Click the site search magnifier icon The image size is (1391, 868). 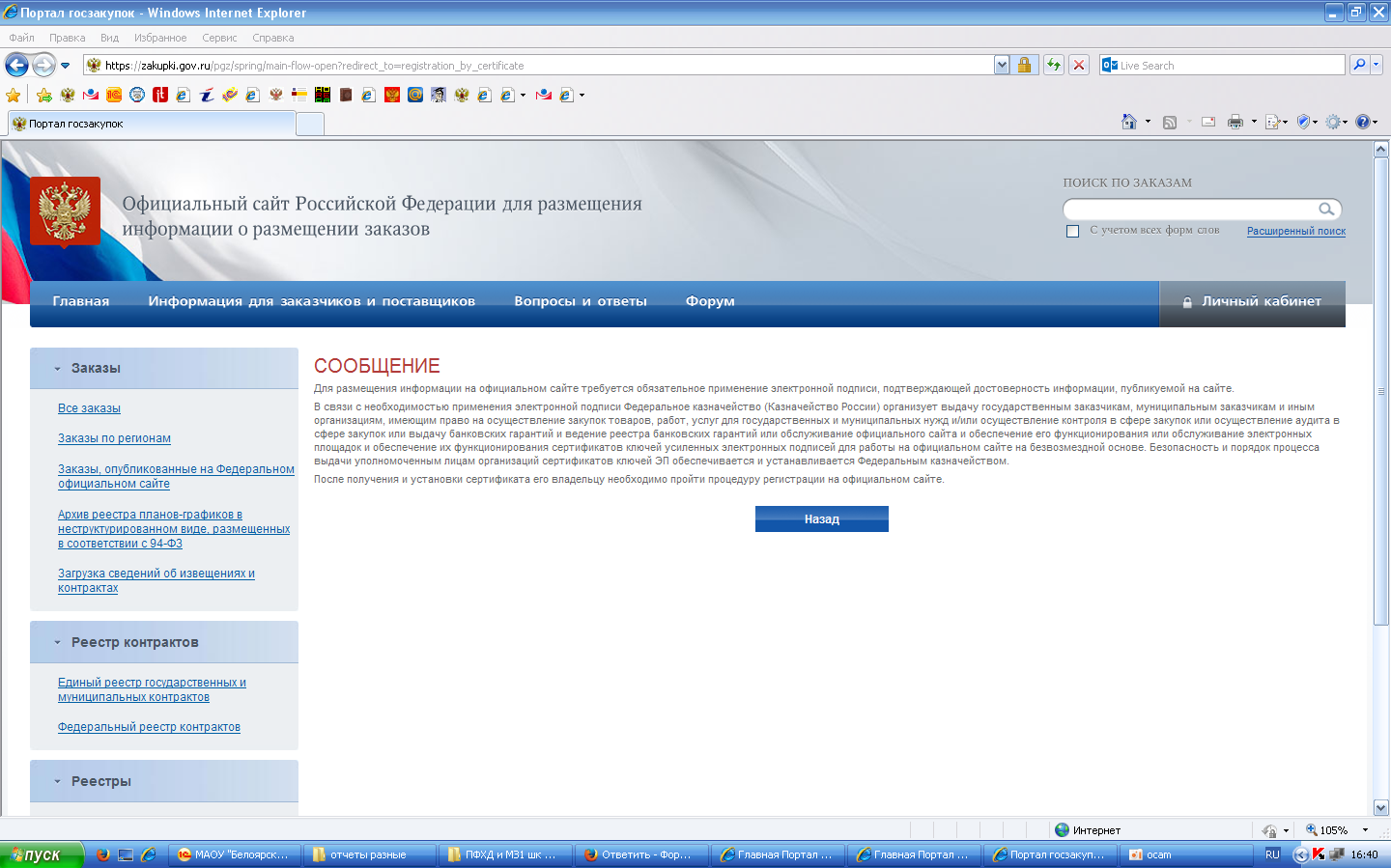click(x=1326, y=210)
